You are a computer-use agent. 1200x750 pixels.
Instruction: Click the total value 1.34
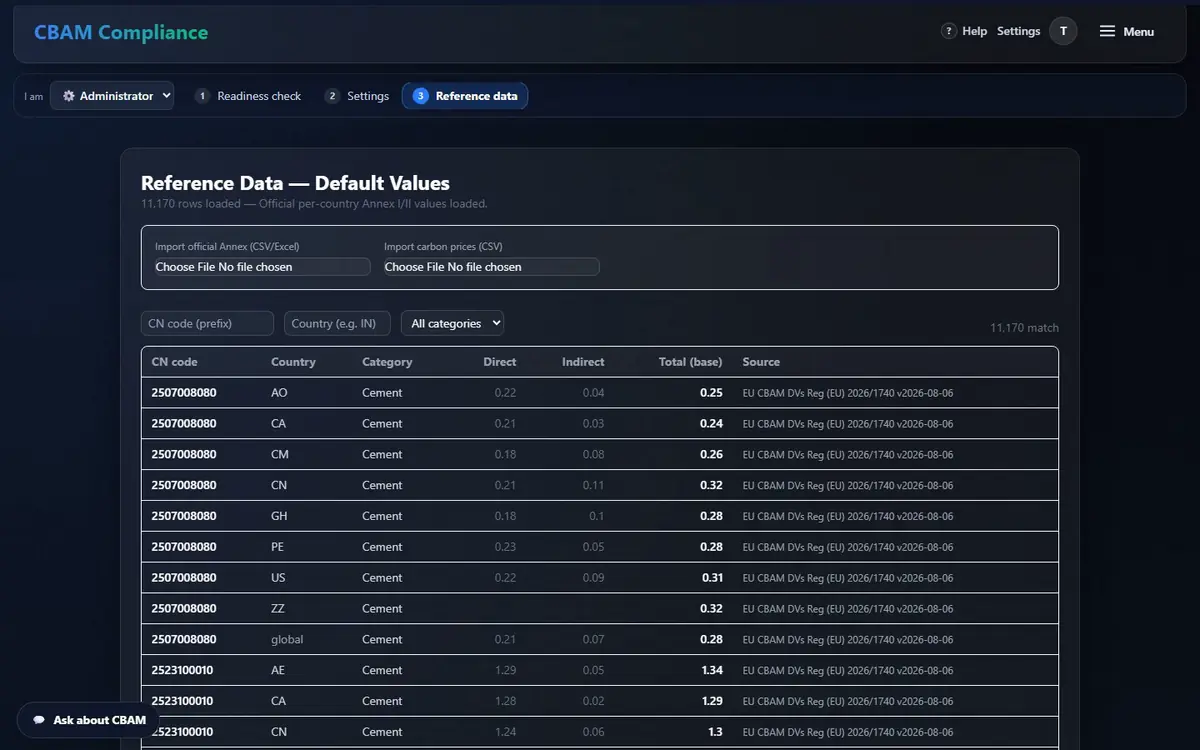(711, 671)
